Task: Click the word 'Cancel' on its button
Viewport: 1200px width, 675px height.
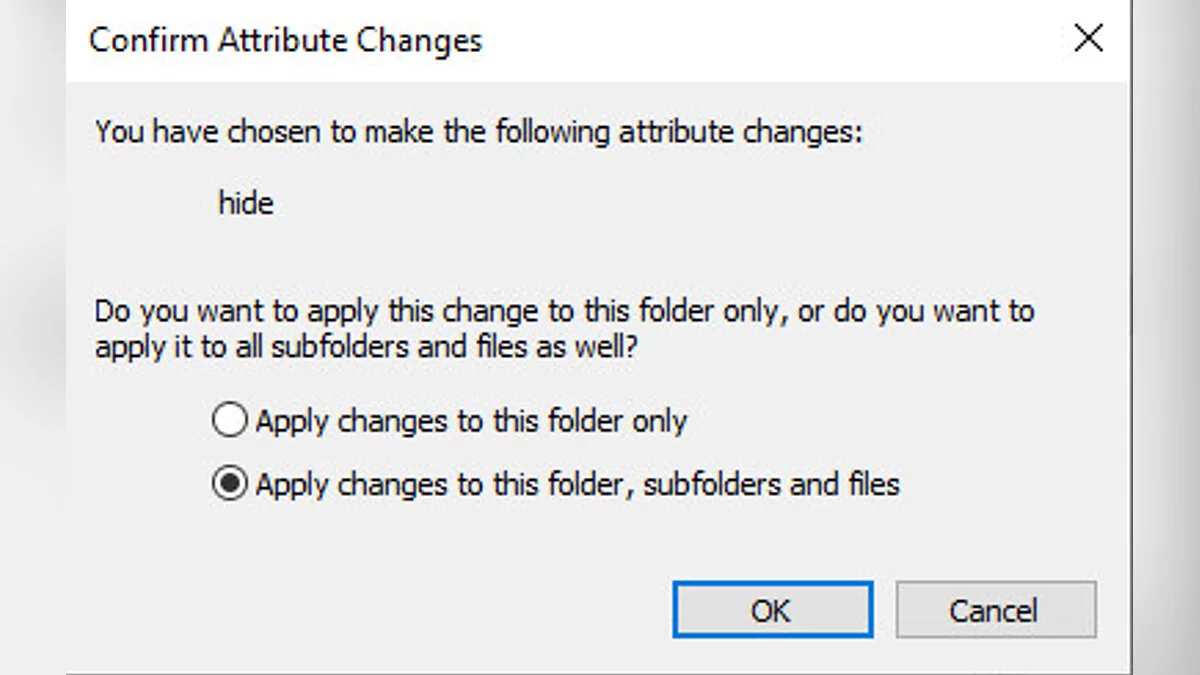Action: pyautogui.click(x=993, y=611)
